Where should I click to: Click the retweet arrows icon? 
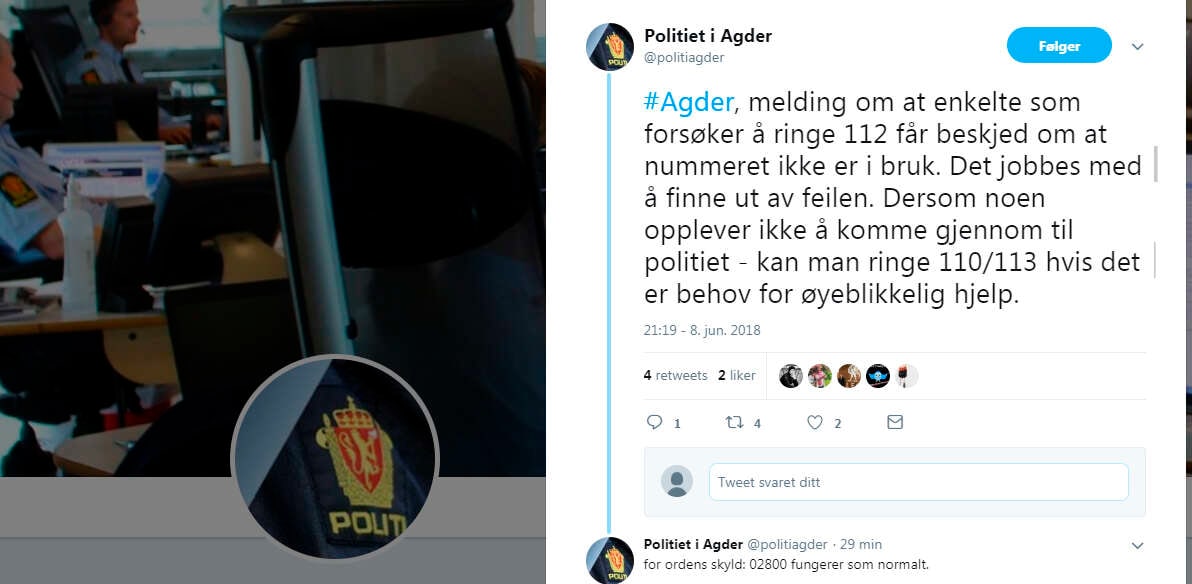(734, 422)
